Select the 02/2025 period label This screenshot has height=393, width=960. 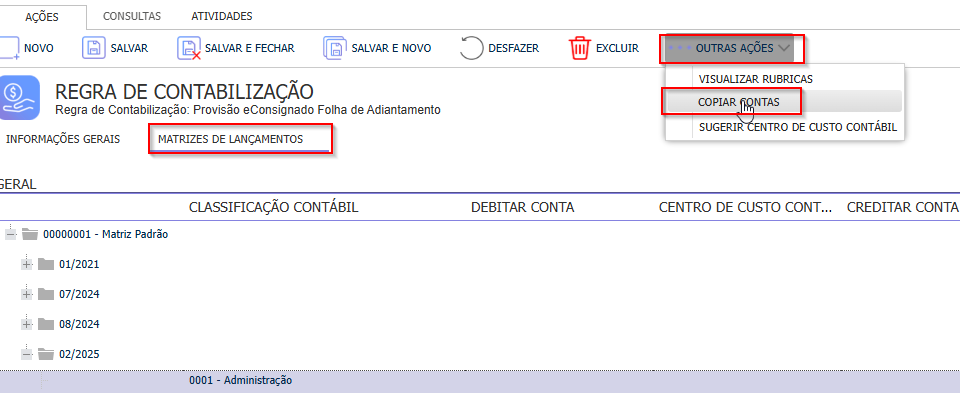point(79,354)
